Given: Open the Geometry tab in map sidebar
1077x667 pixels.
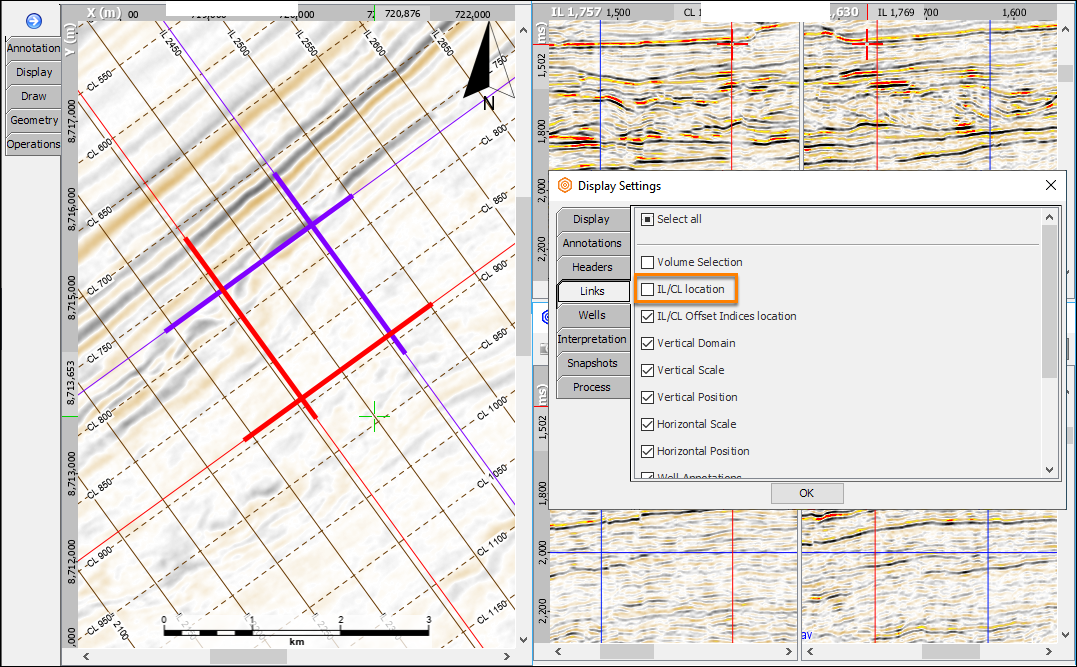Looking at the screenshot, I should point(33,120).
